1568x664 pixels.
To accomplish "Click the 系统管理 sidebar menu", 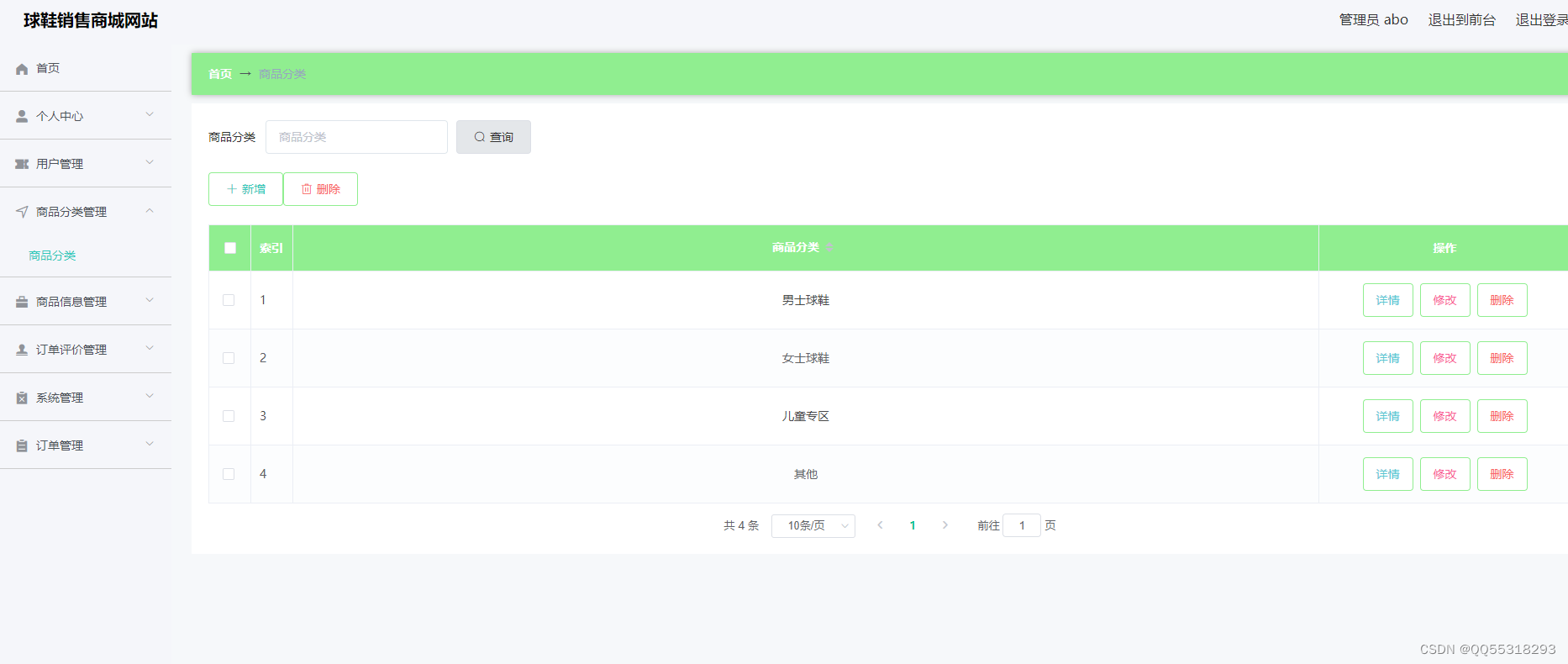I will 86,398.
